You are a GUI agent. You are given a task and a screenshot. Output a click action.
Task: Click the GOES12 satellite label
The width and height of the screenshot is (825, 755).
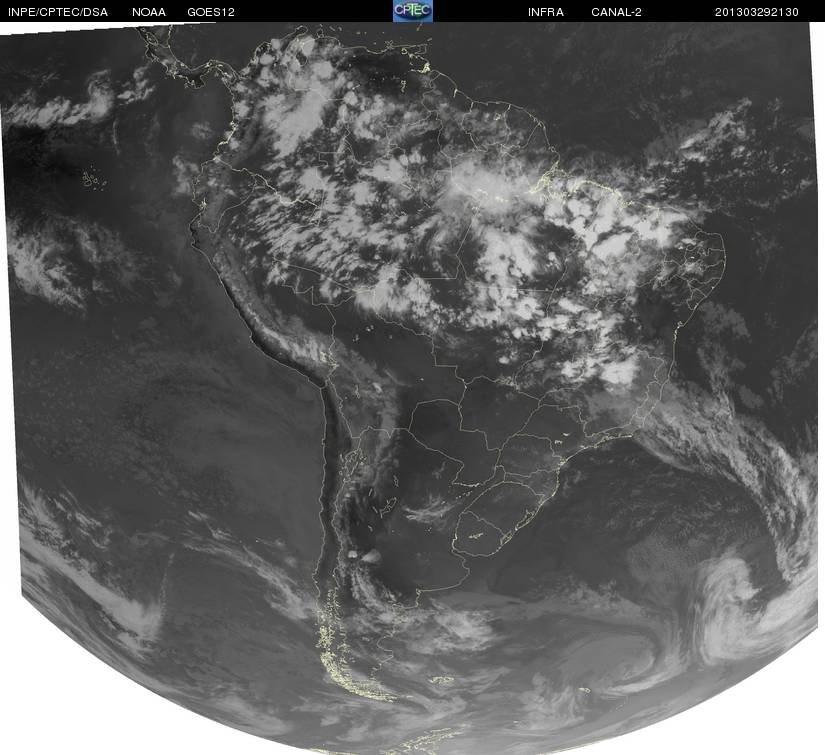211,12
